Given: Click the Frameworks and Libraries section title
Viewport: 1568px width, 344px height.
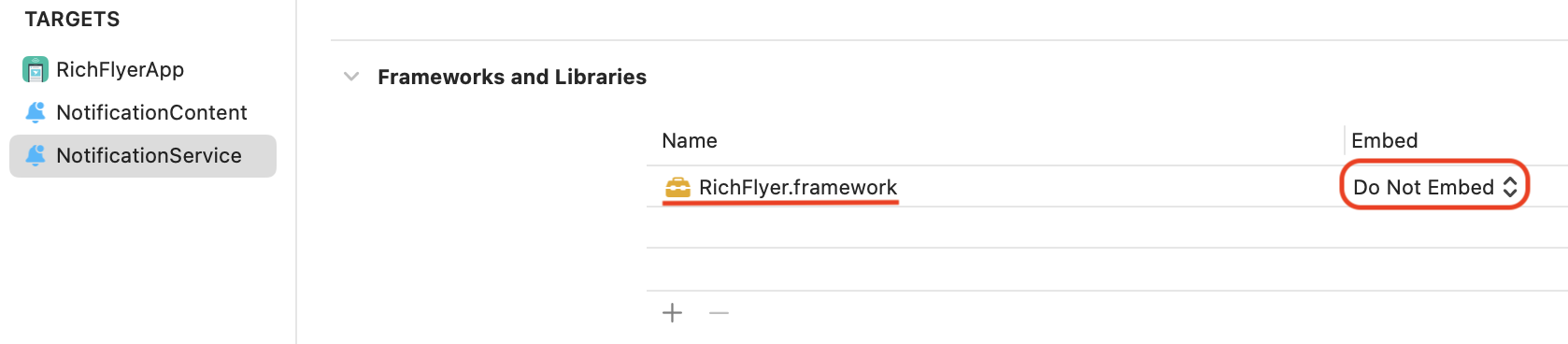Looking at the screenshot, I should click(x=512, y=77).
